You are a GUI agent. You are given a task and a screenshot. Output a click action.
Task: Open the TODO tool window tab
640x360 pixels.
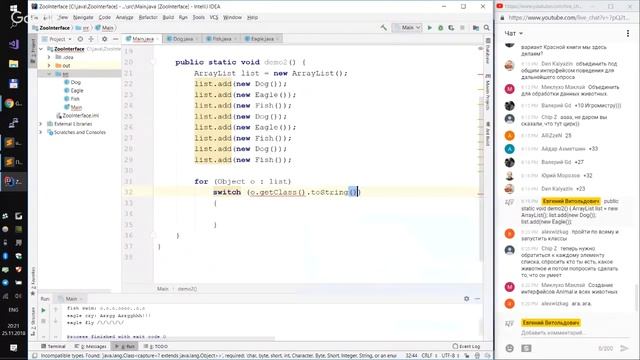tap(156, 346)
